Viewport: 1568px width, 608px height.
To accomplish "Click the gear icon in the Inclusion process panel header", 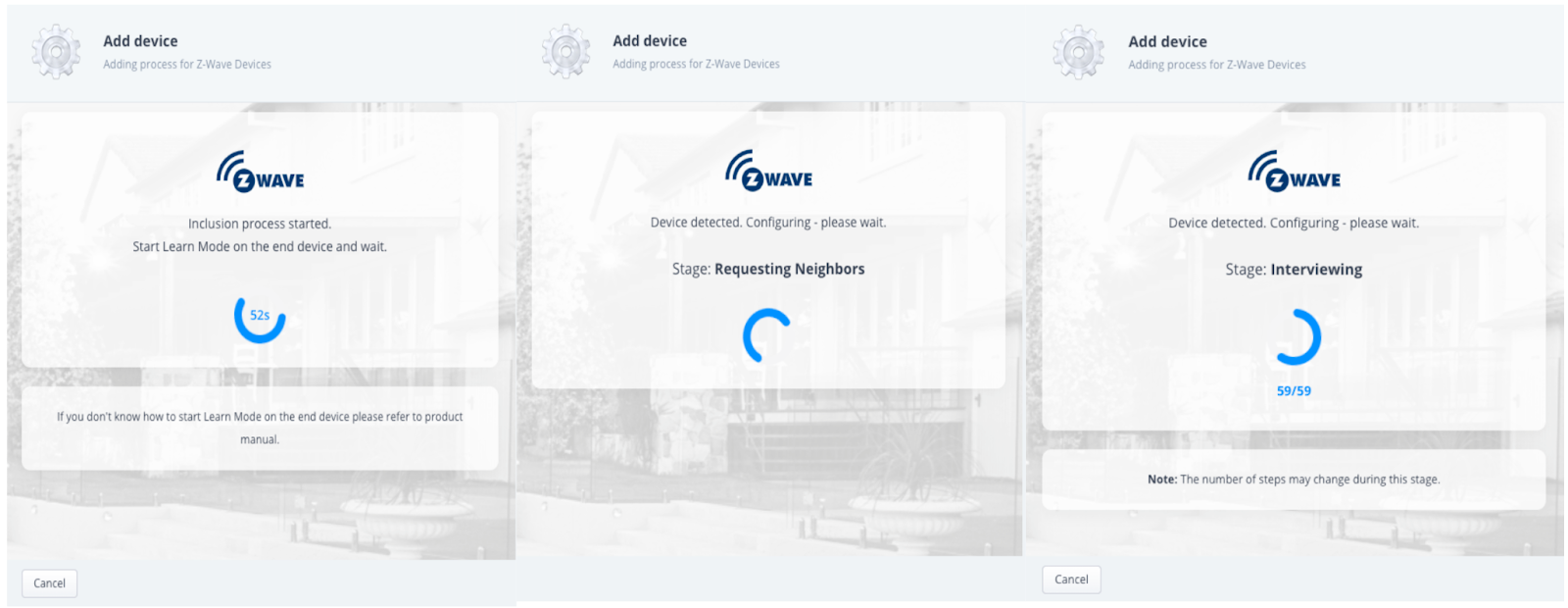I will tap(56, 52).
